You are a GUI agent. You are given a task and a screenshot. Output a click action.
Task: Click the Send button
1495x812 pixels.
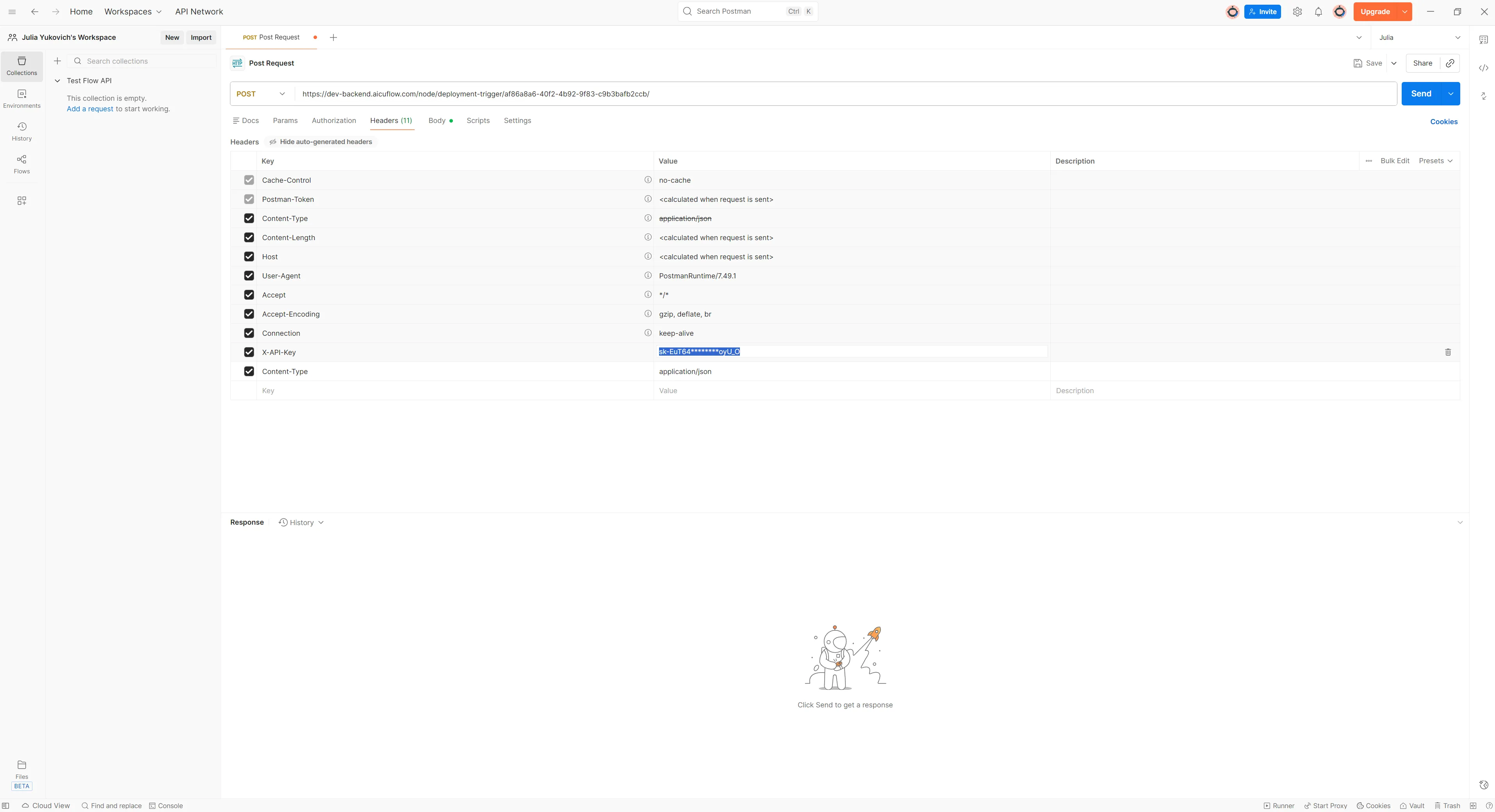pyautogui.click(x=1420, y=94)
